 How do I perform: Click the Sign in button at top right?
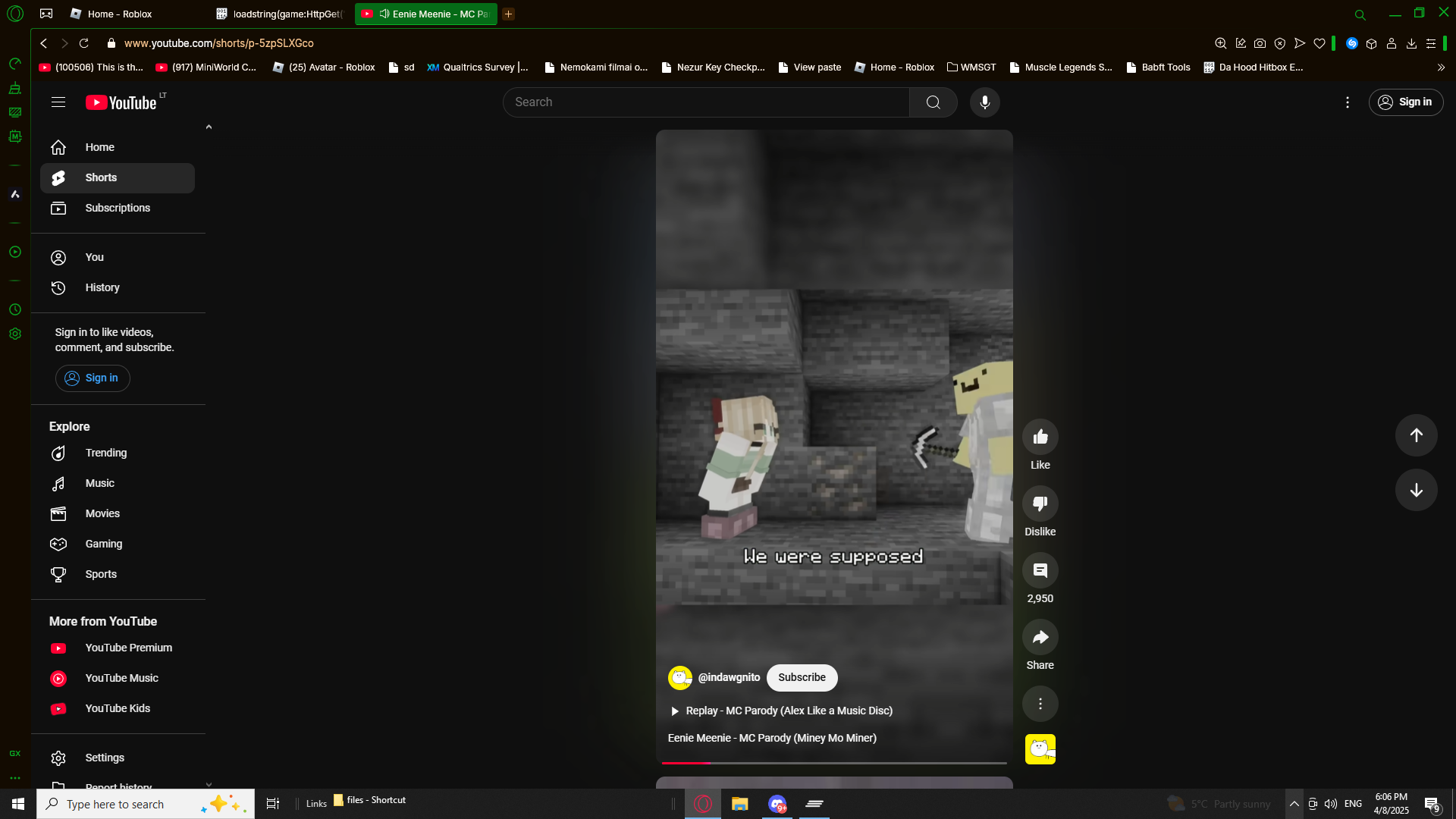coord(1405,102)
